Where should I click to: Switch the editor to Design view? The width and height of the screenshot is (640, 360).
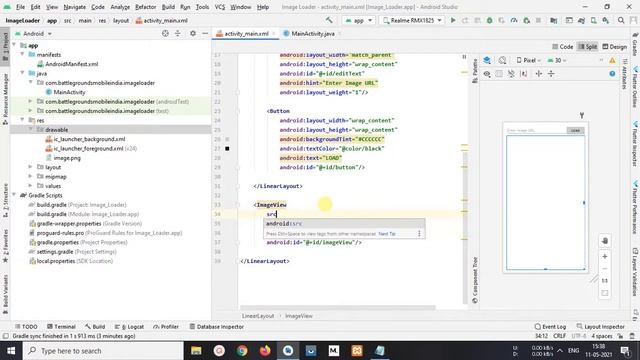[x=615, y=47]
